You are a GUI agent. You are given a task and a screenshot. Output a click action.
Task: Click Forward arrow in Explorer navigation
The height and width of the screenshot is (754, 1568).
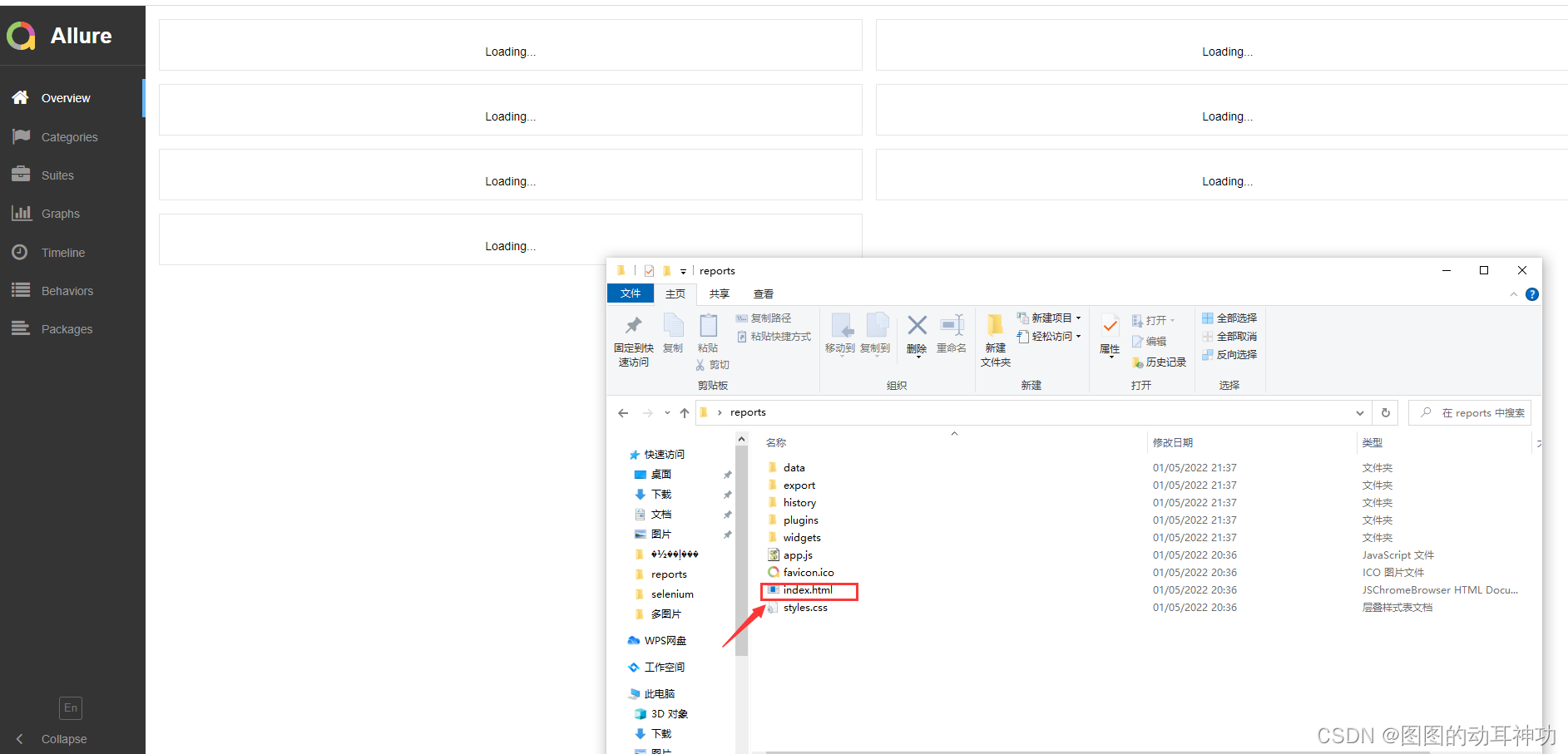(648, 413)
